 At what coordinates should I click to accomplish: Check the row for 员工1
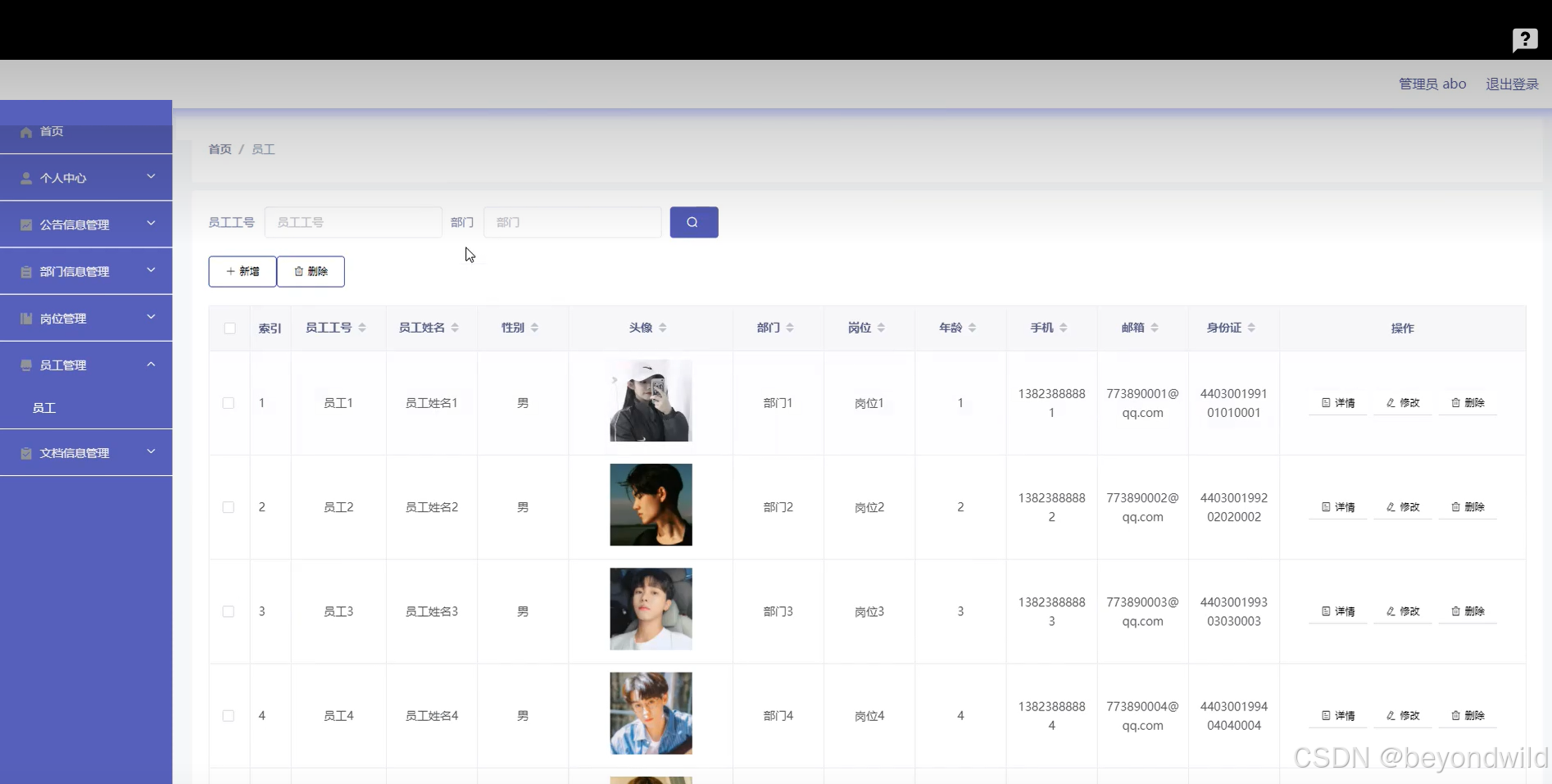[229, 403]
